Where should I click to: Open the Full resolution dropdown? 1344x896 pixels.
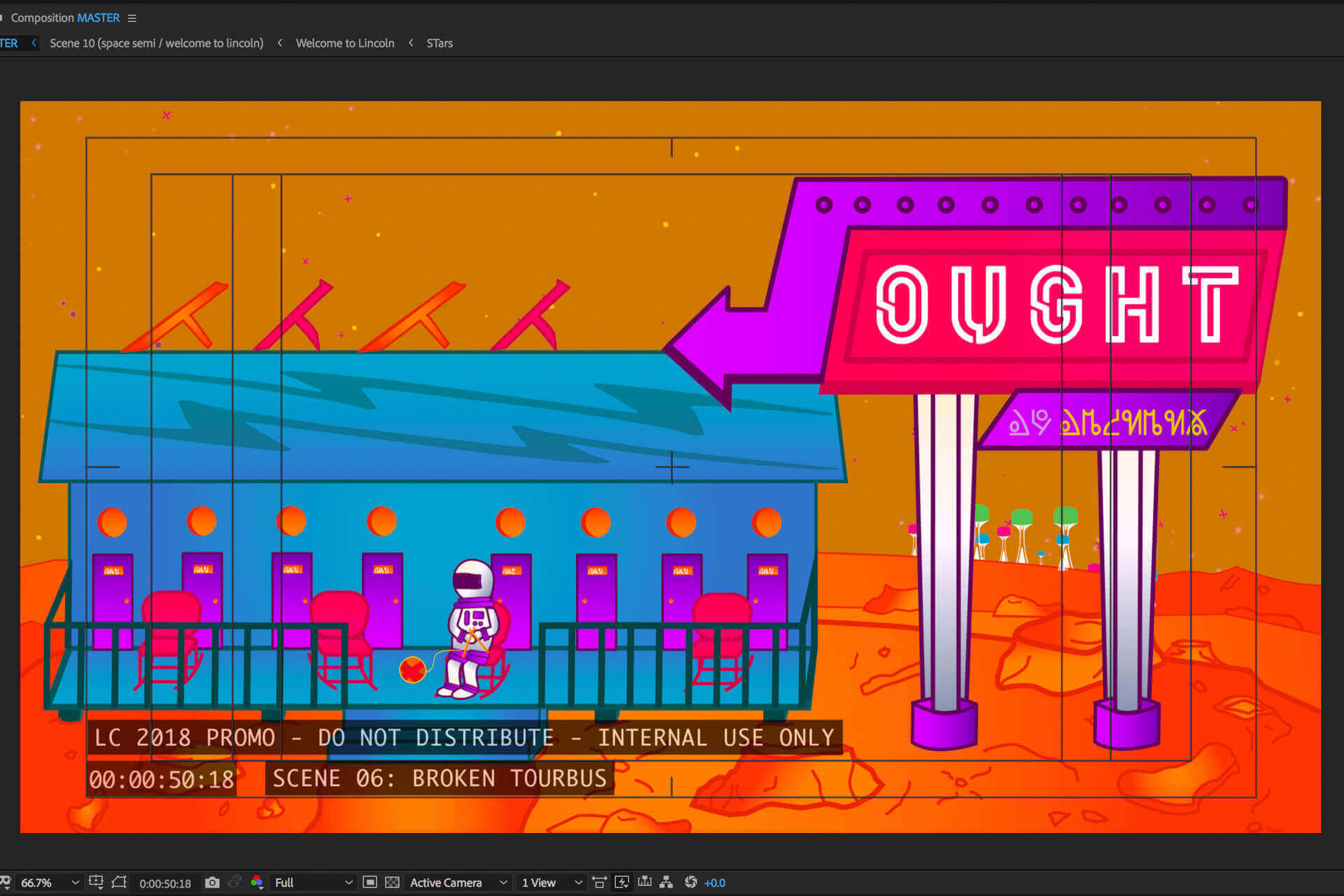click(x=313, y=883)
